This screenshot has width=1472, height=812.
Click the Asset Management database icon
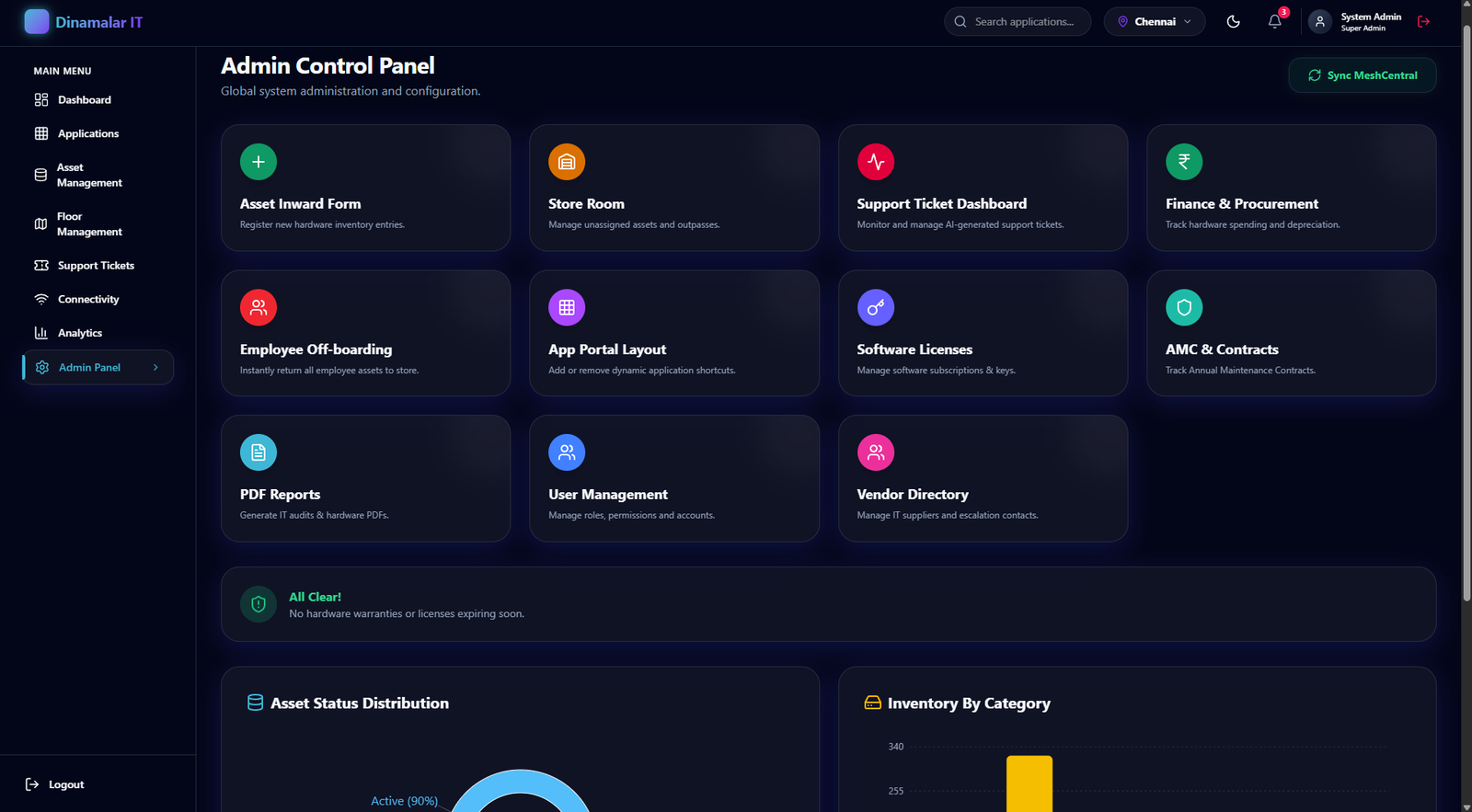40,175
